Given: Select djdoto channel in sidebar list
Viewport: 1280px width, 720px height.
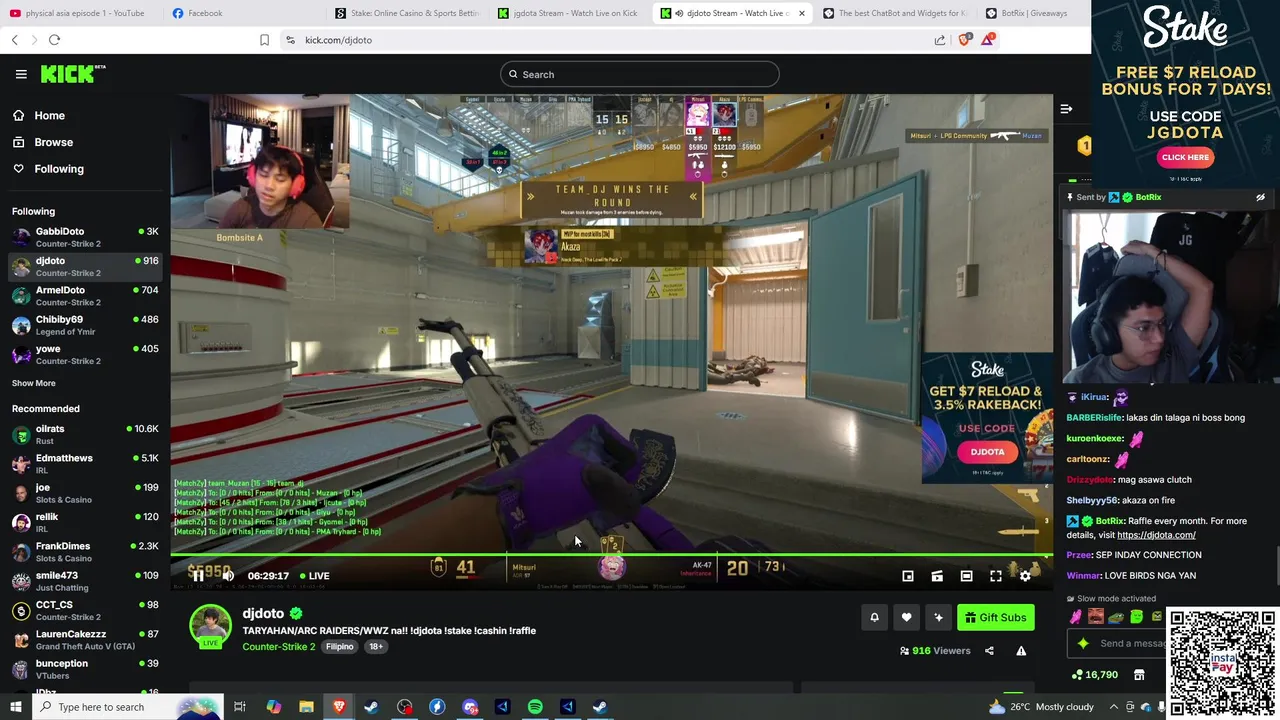Looking at the screenshot, I should coord(85,266).
